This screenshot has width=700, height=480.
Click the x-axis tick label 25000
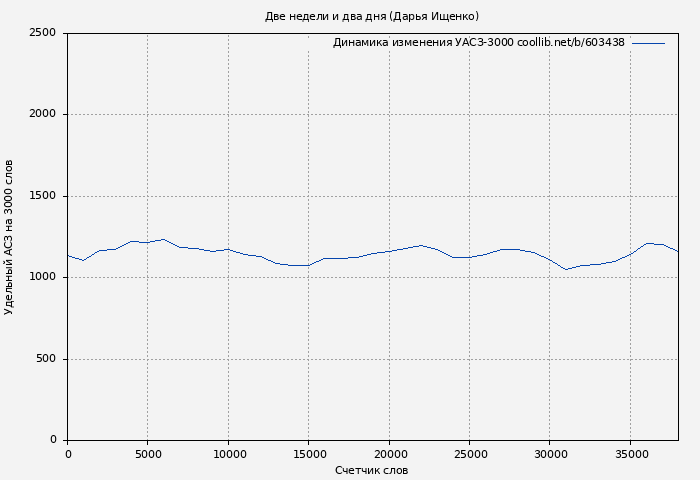(469, 453)
